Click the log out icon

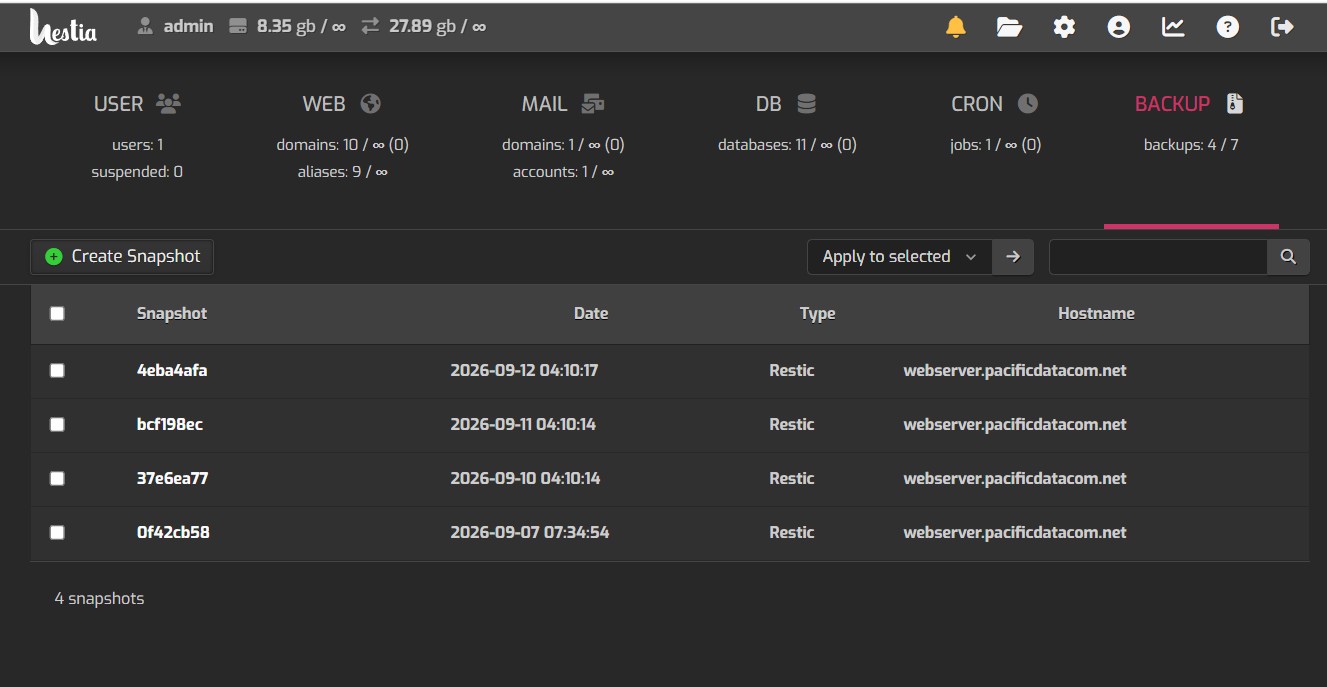pyautogui.click(x=1282, y=27)
